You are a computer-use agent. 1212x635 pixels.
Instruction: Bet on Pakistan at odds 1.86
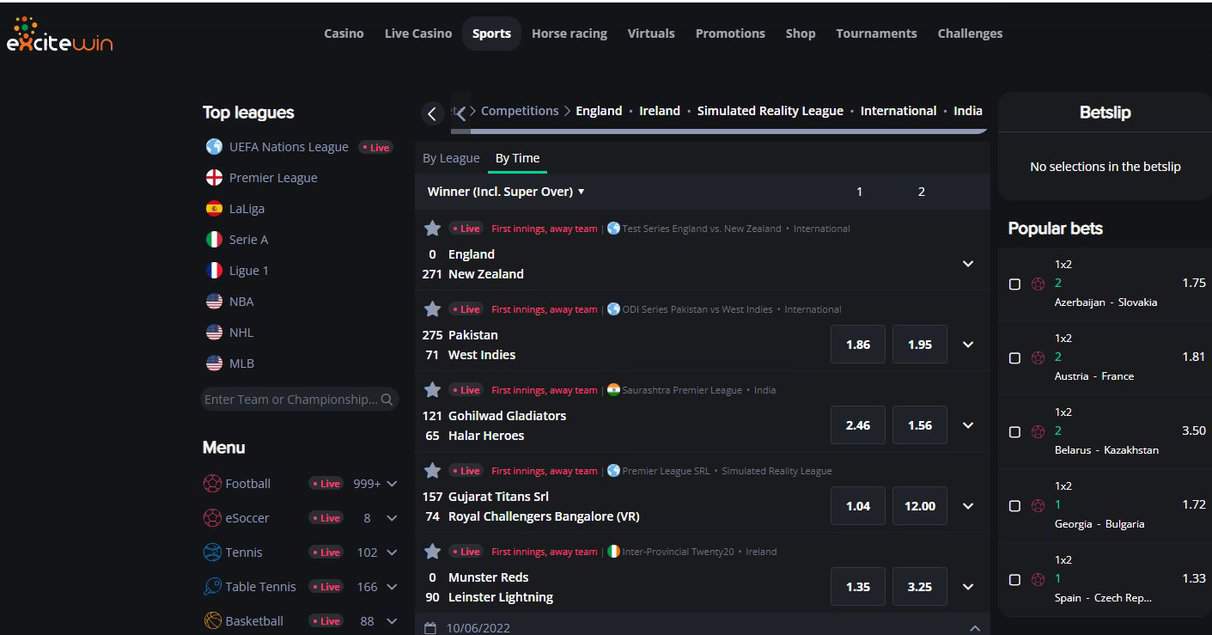point(858,345)
